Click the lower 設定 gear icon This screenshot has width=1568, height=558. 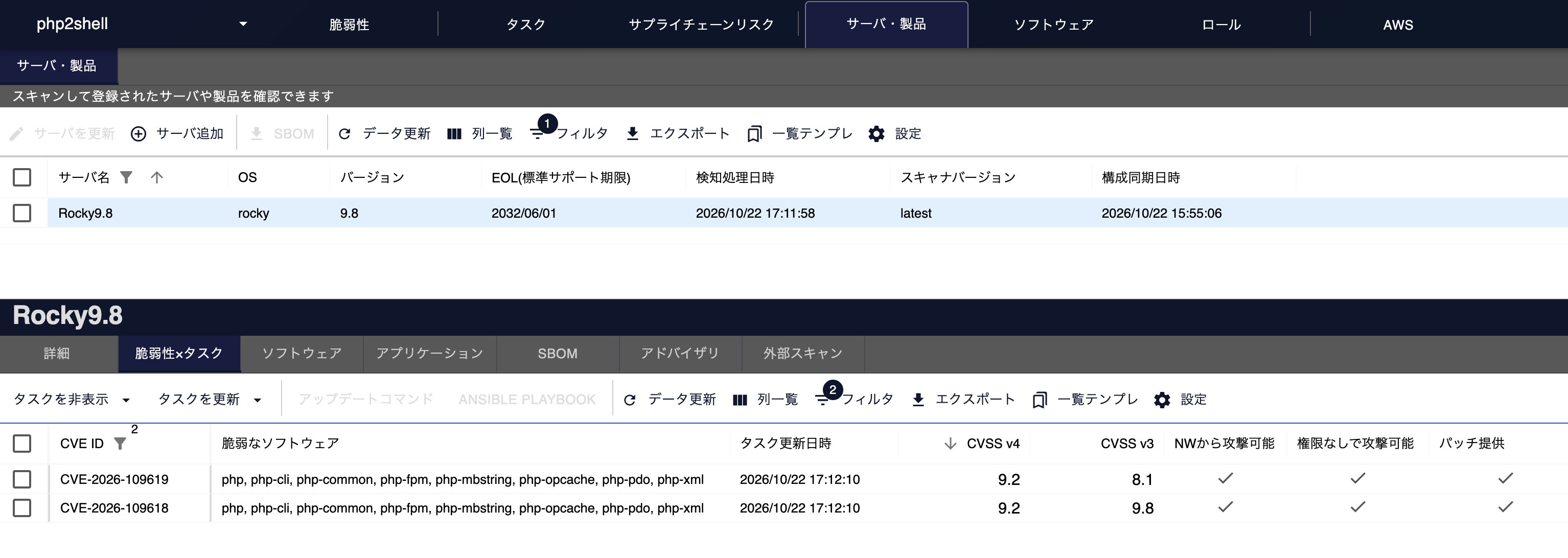point(1162,400)
